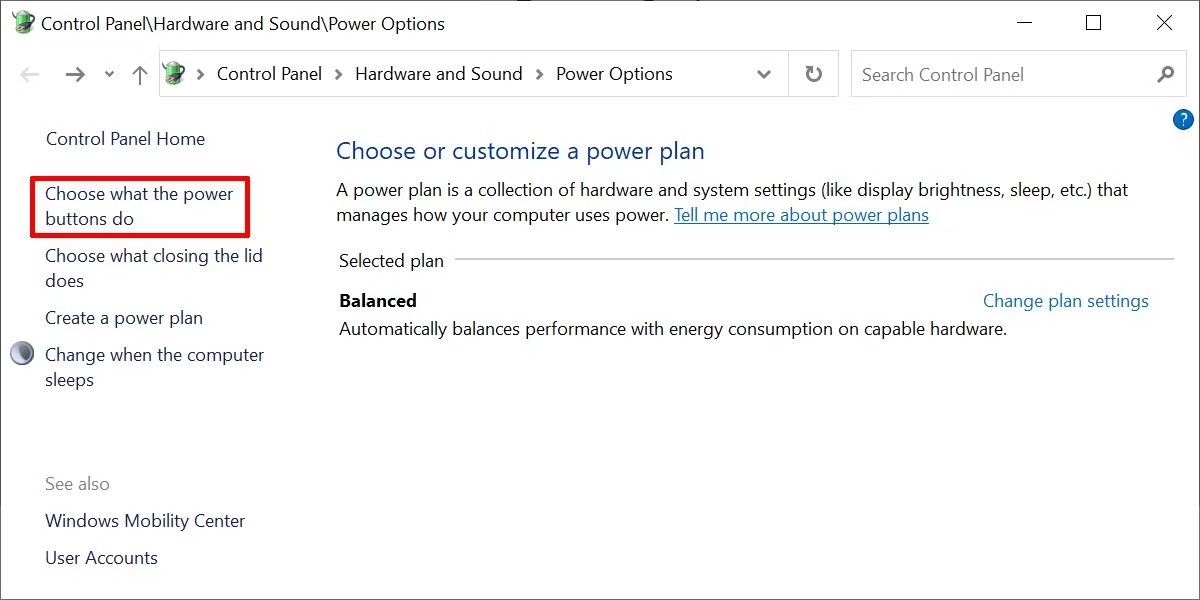Click Change plan settings for Balanced

point(1066,301)
